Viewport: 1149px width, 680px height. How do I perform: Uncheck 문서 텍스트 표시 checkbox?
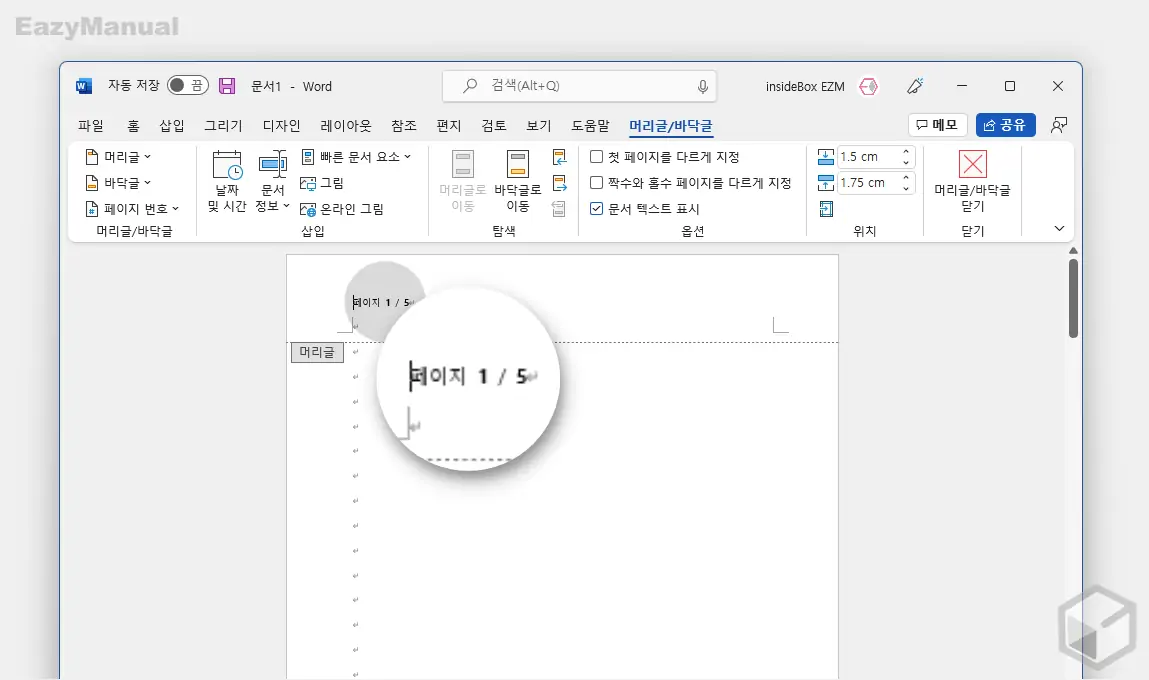596,209
